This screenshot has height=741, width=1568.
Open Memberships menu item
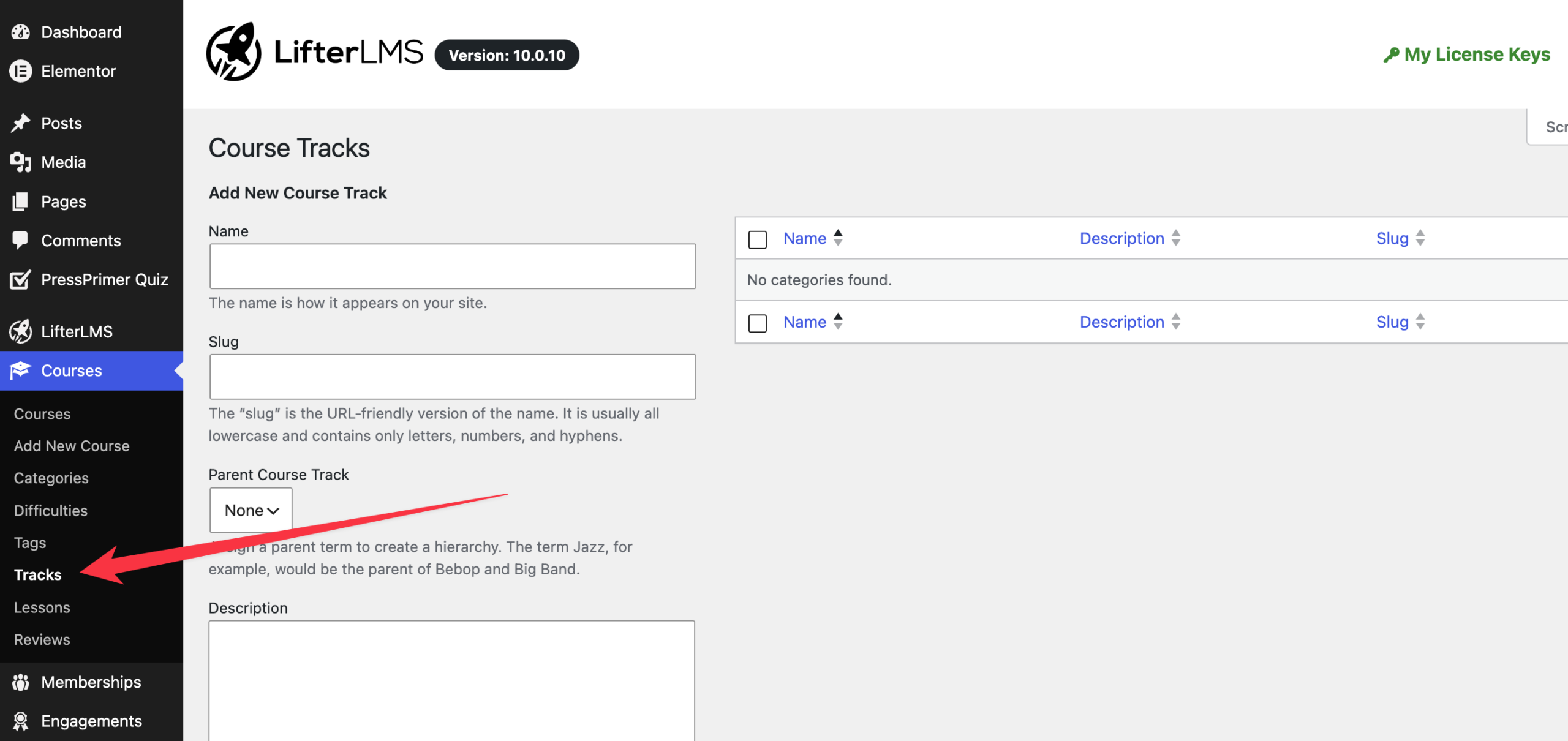point(92,682)
